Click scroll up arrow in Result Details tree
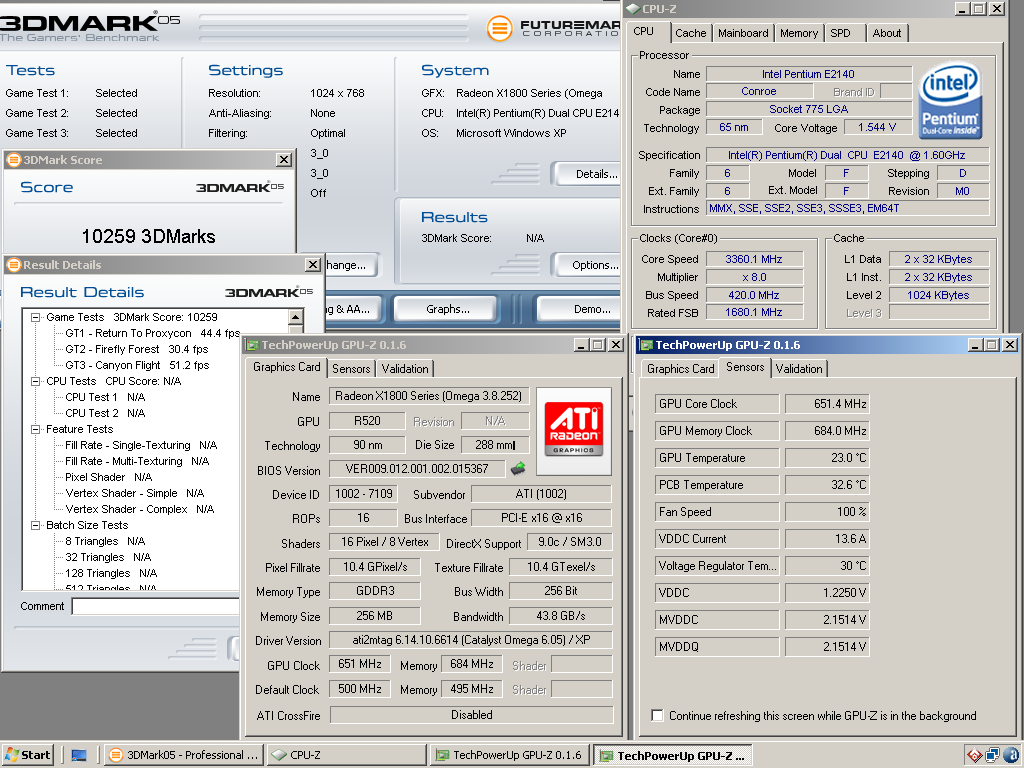 pyautogui.click(x=295, y=317)
